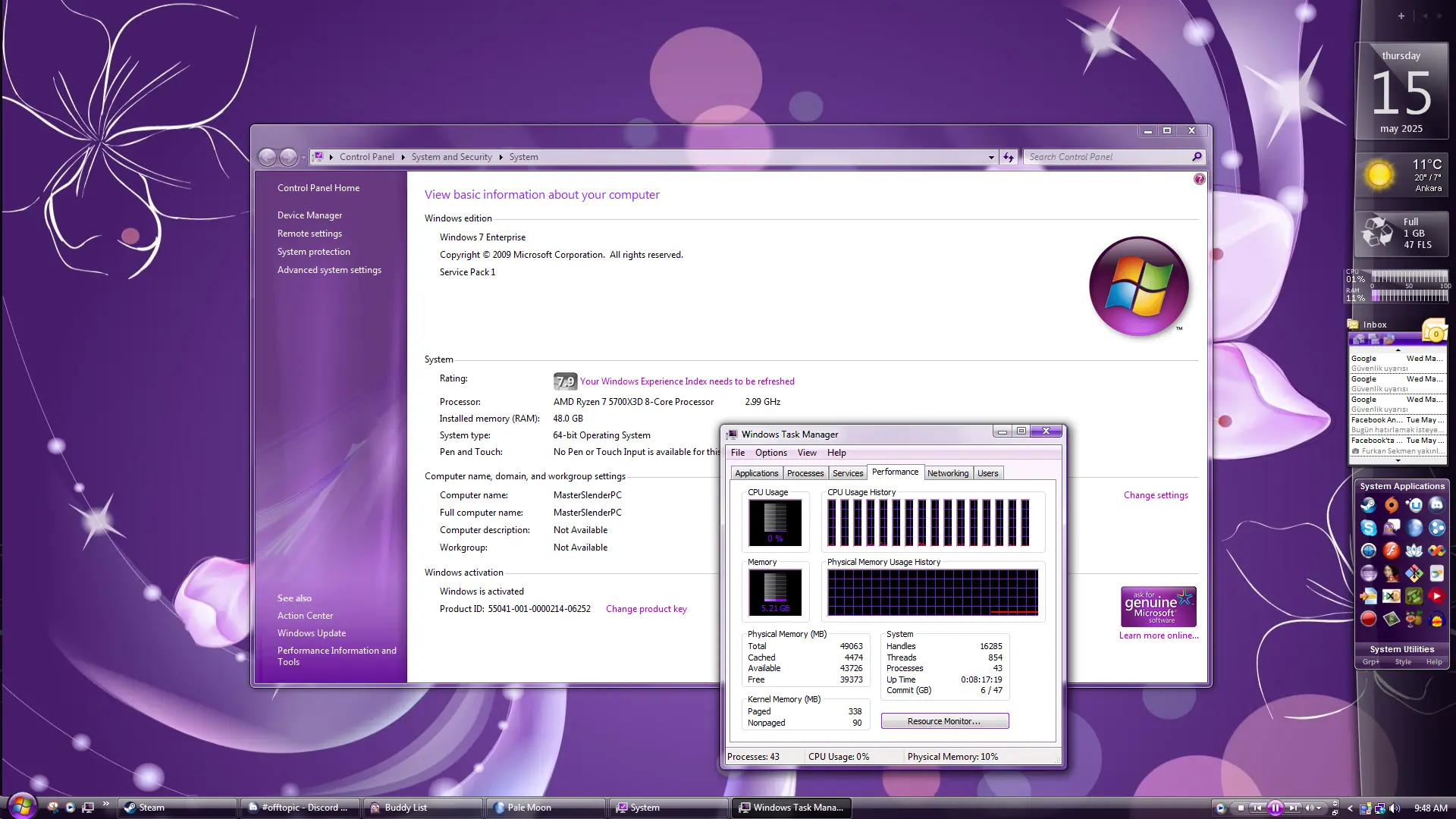Switch to the Applications tab
The image size is (1456, 819).
[756, 473]
